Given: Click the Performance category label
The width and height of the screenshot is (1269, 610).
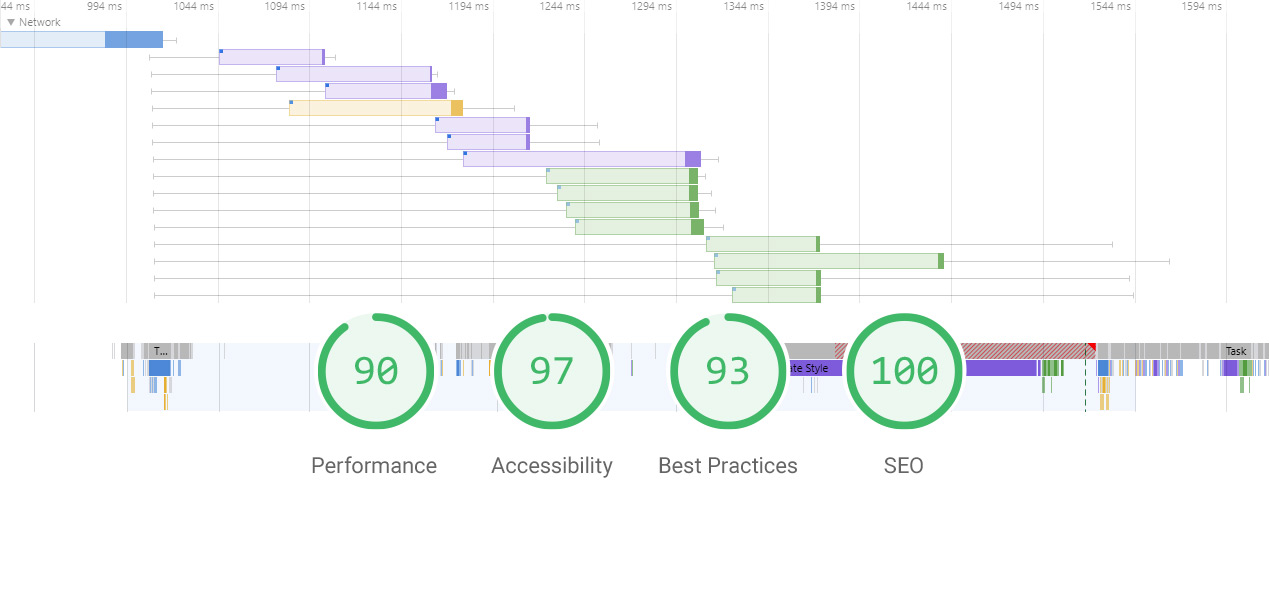Looking at the screenshot, I should pos(374,466).
